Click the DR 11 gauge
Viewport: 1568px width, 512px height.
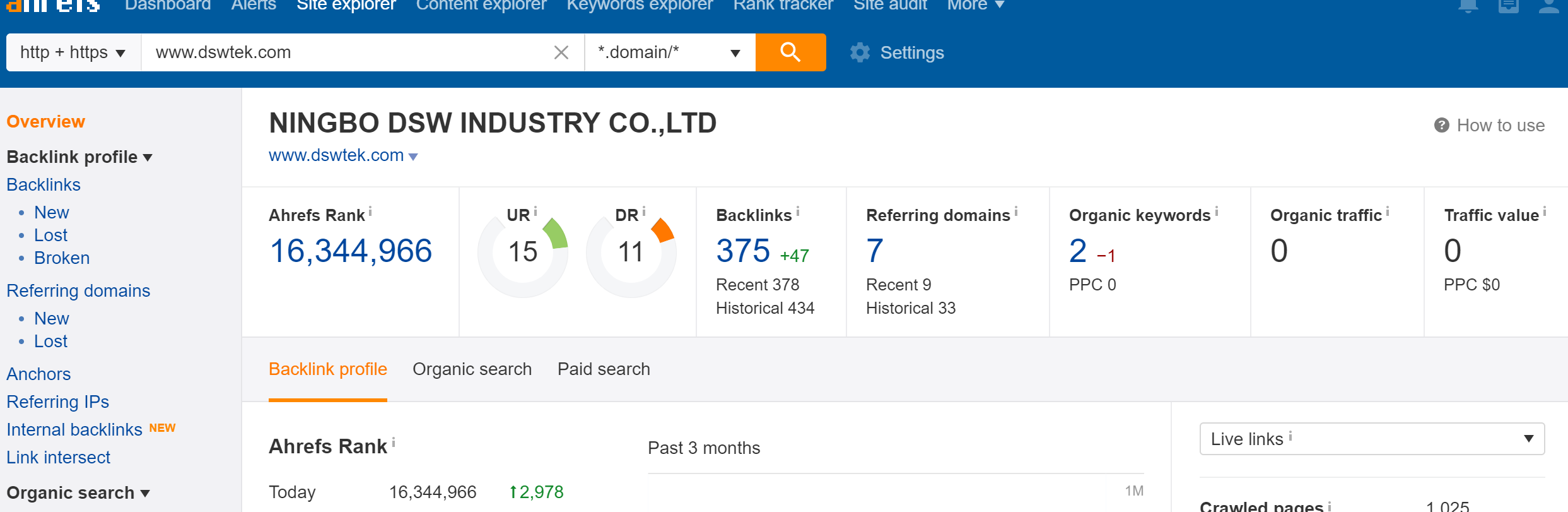pos(631,252)
